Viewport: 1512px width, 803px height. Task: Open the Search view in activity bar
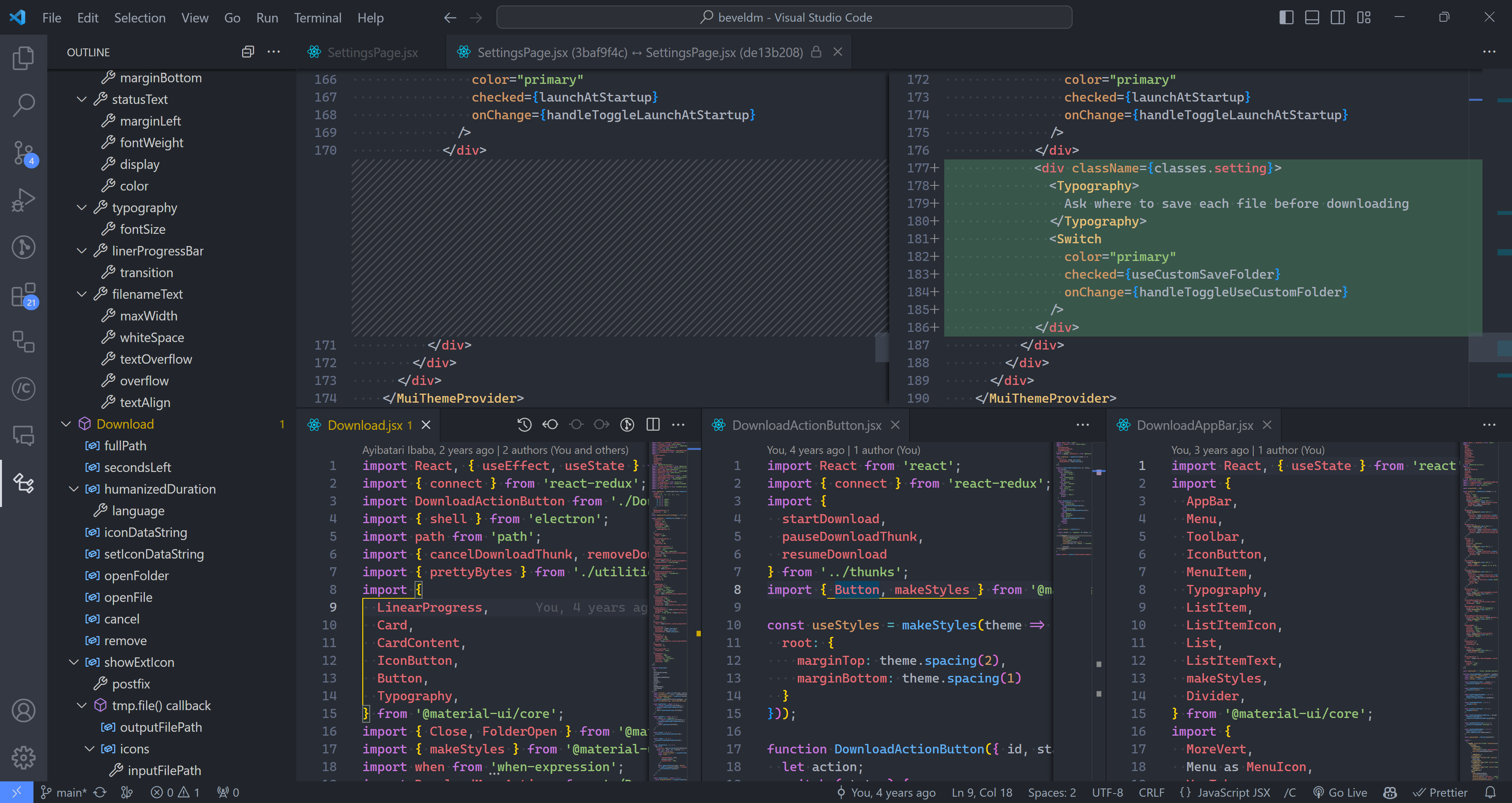[24, 105]
